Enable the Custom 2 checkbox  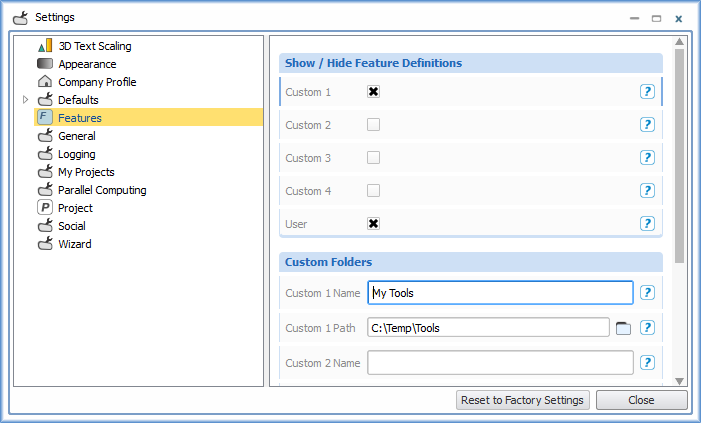tap(373, 124)
